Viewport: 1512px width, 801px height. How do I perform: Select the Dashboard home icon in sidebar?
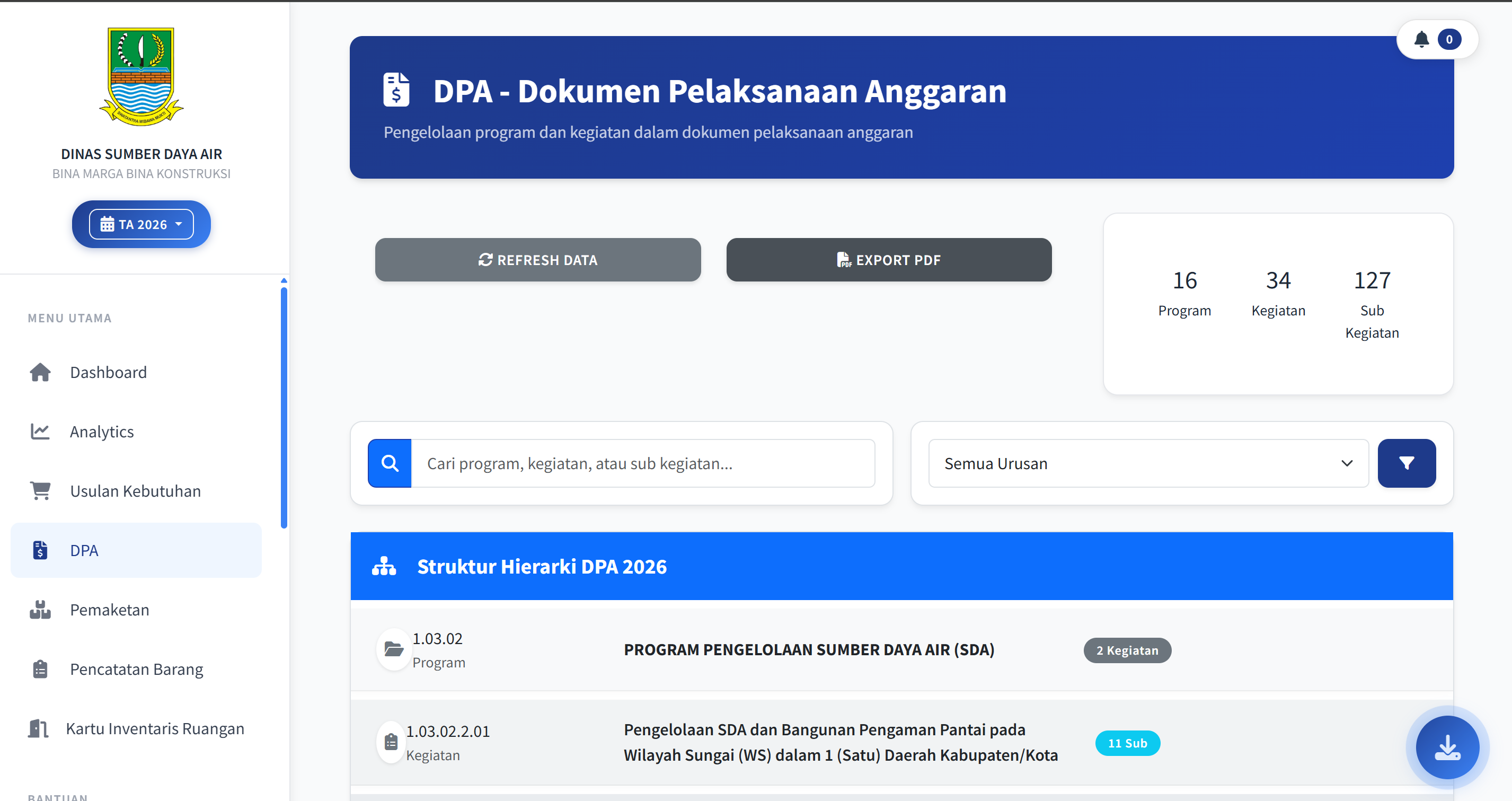click(40, 372)
